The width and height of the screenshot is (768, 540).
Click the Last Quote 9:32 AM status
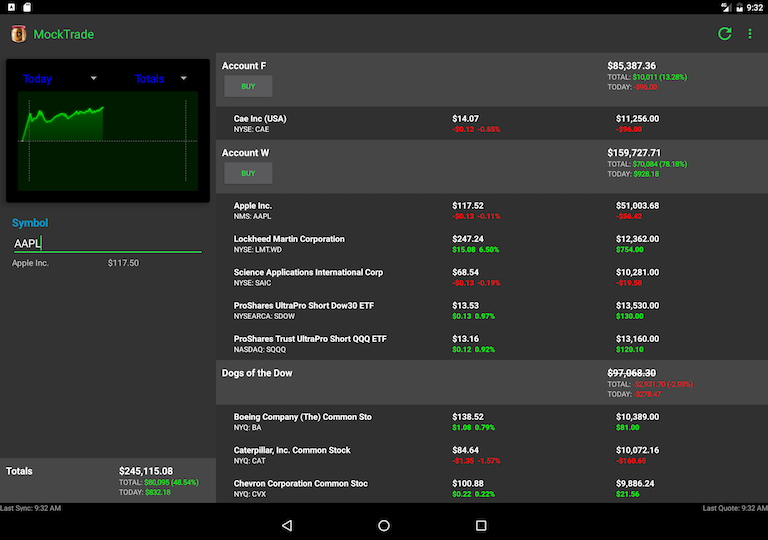[x=735, y=508]
